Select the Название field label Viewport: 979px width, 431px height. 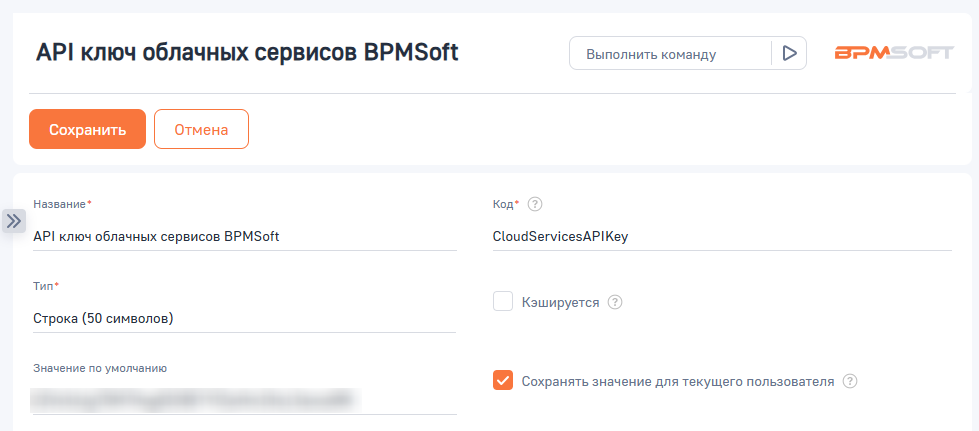[60, 204]
